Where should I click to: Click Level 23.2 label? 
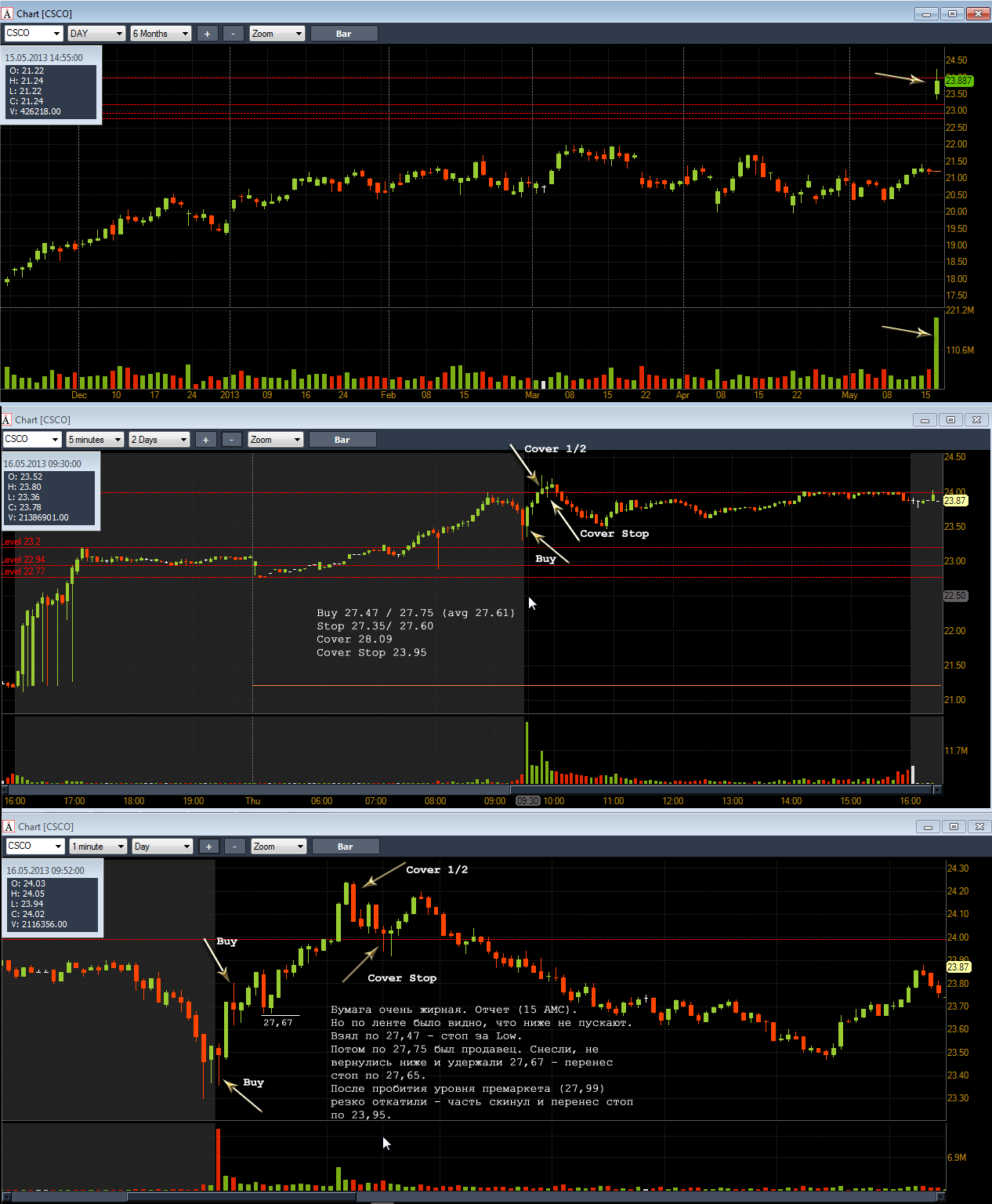click(x=21, y=542)
